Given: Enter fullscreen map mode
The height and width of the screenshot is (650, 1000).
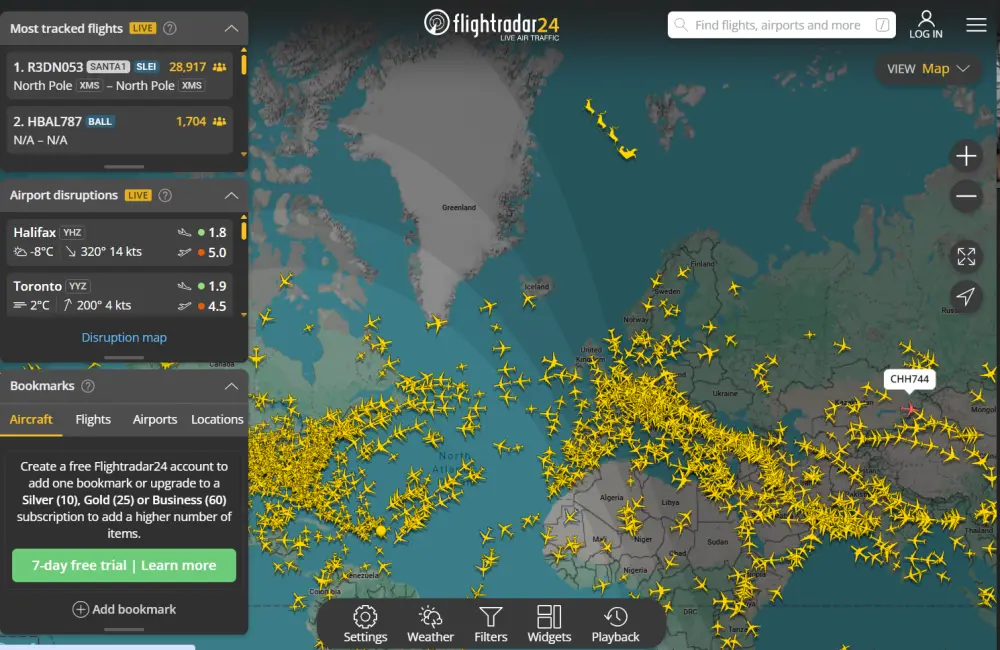Looking at the screenshot, I should click(966, 256).
